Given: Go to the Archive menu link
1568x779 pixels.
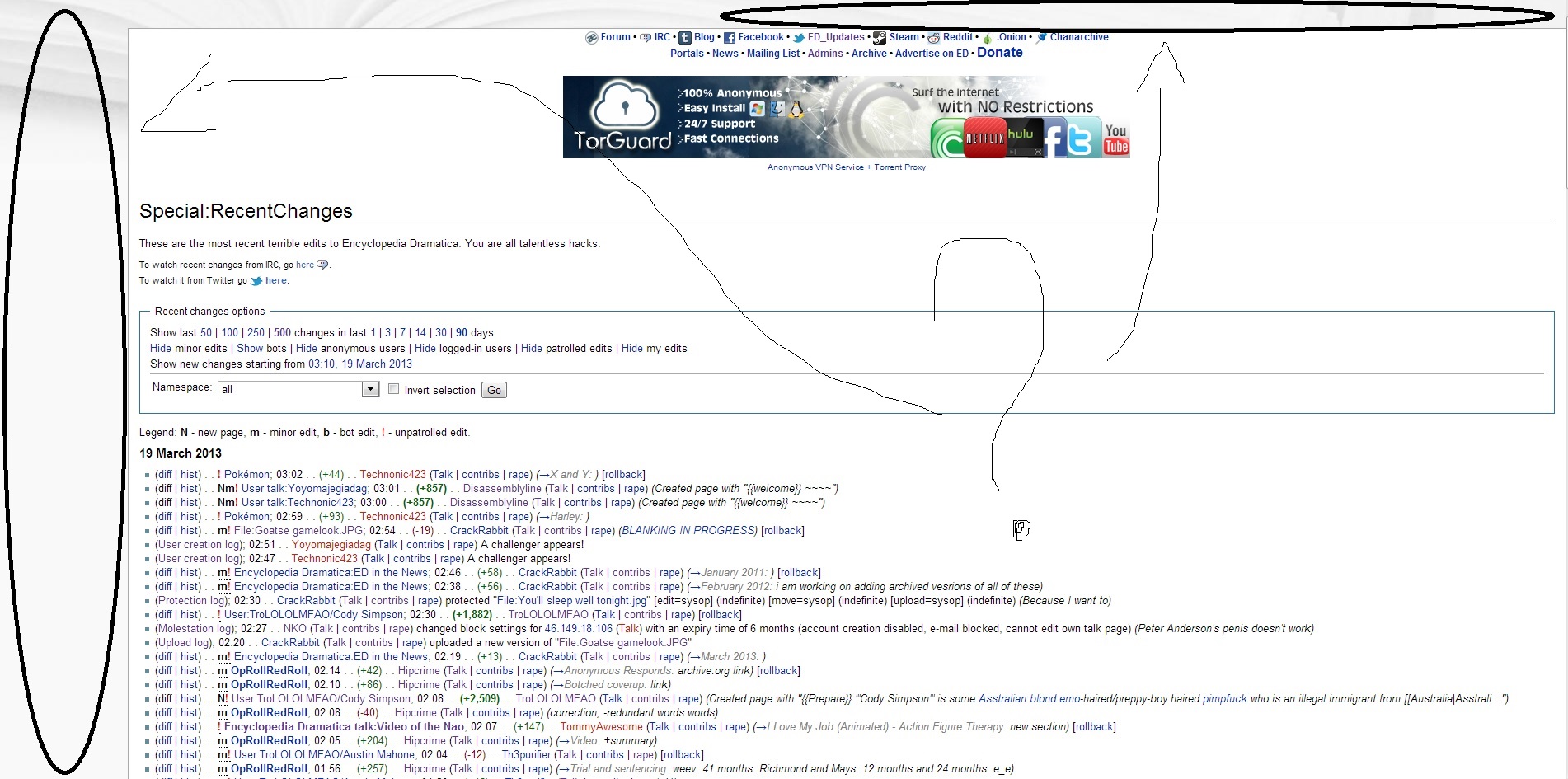Looking at the screenshot, I should click(x=869, y=54).
